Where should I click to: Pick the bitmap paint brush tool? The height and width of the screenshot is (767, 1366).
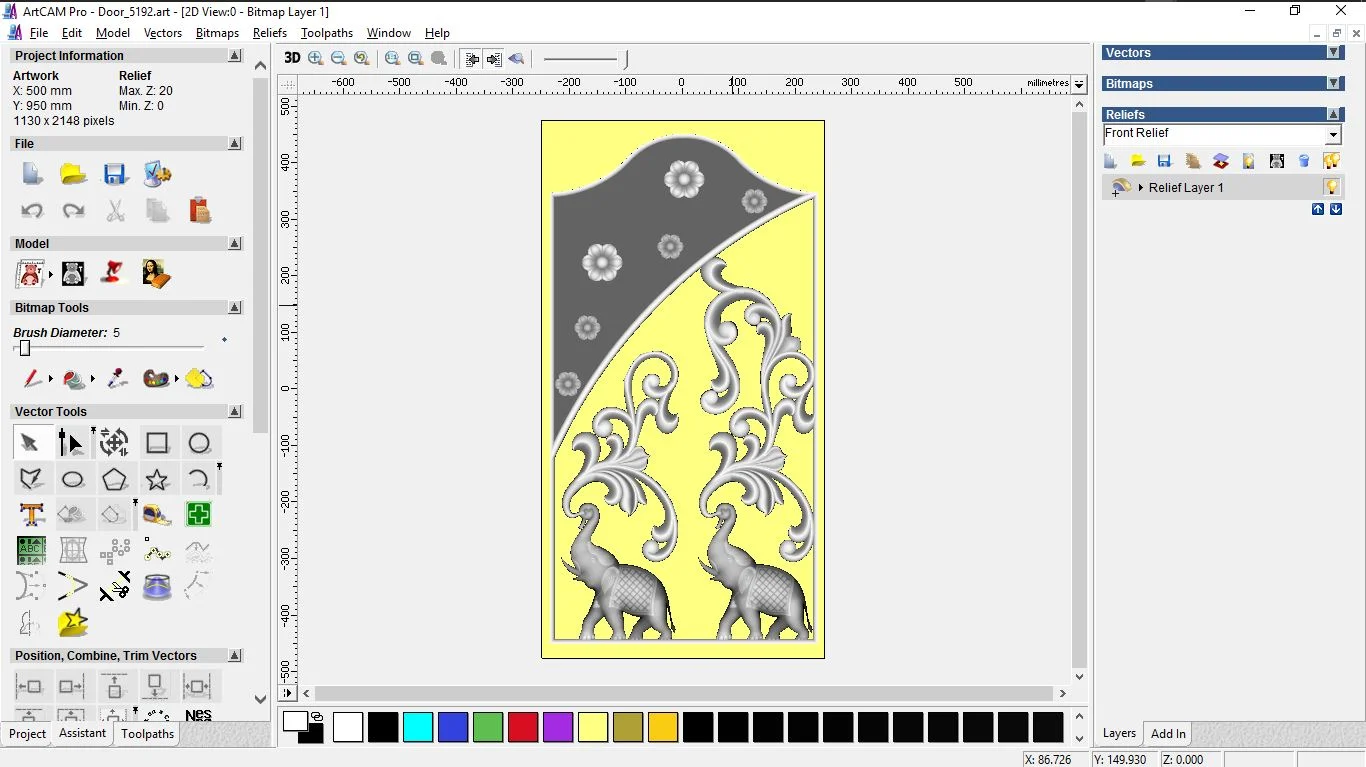click(32, 379)
